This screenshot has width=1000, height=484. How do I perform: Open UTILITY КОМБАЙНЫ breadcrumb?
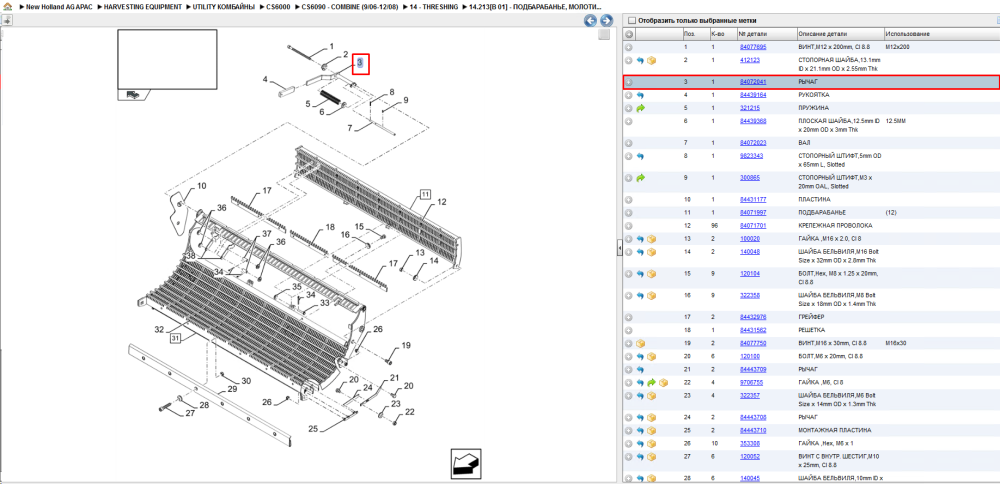pyautogui.click(x=224, y=6)
